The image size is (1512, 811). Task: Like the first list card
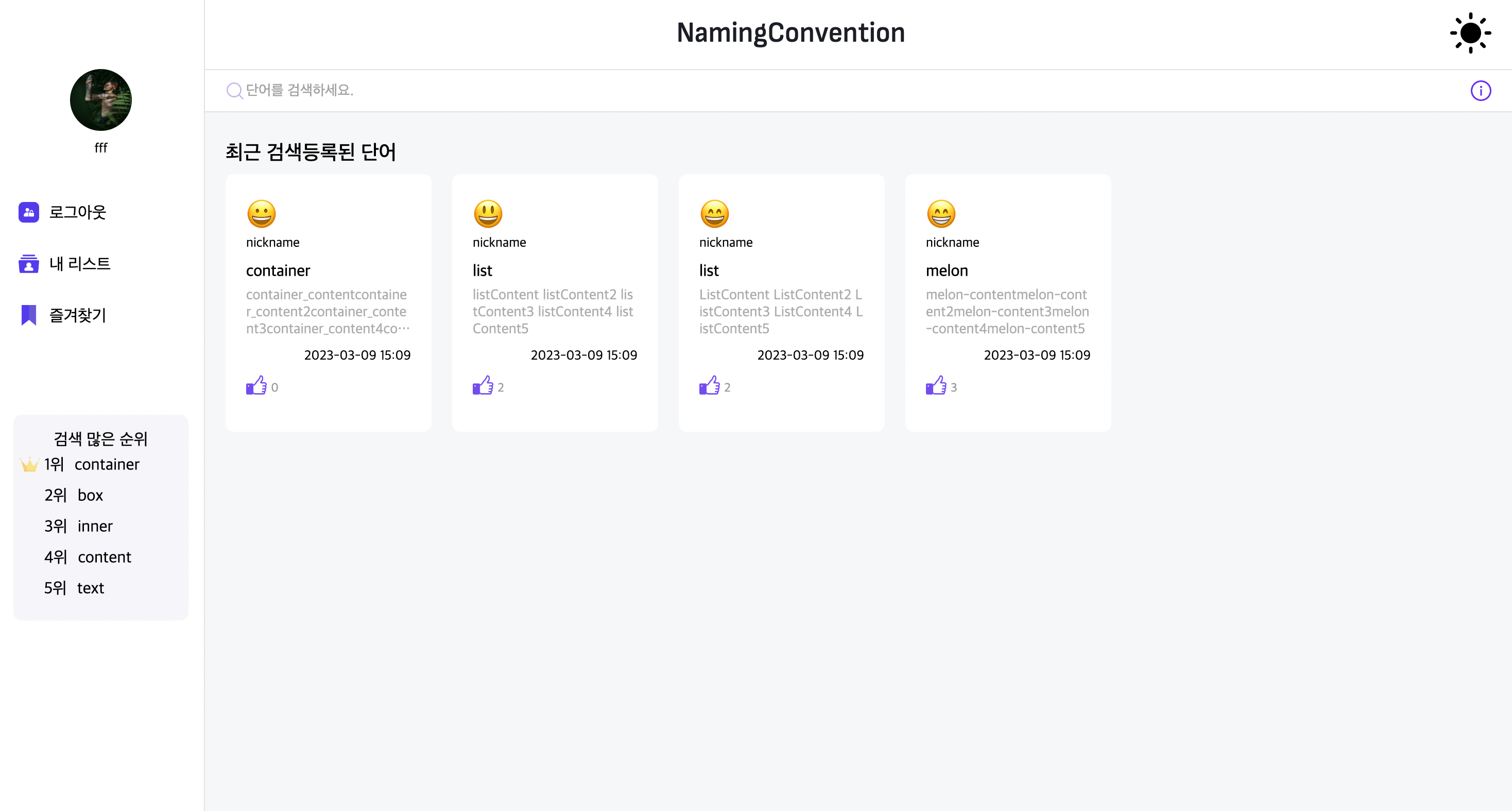point(484,386)
